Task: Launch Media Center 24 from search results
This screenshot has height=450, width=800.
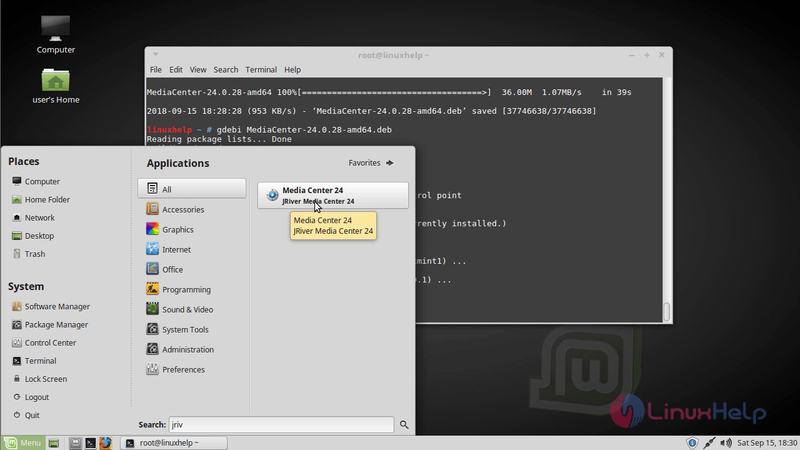Action: [x=332, y=195]
